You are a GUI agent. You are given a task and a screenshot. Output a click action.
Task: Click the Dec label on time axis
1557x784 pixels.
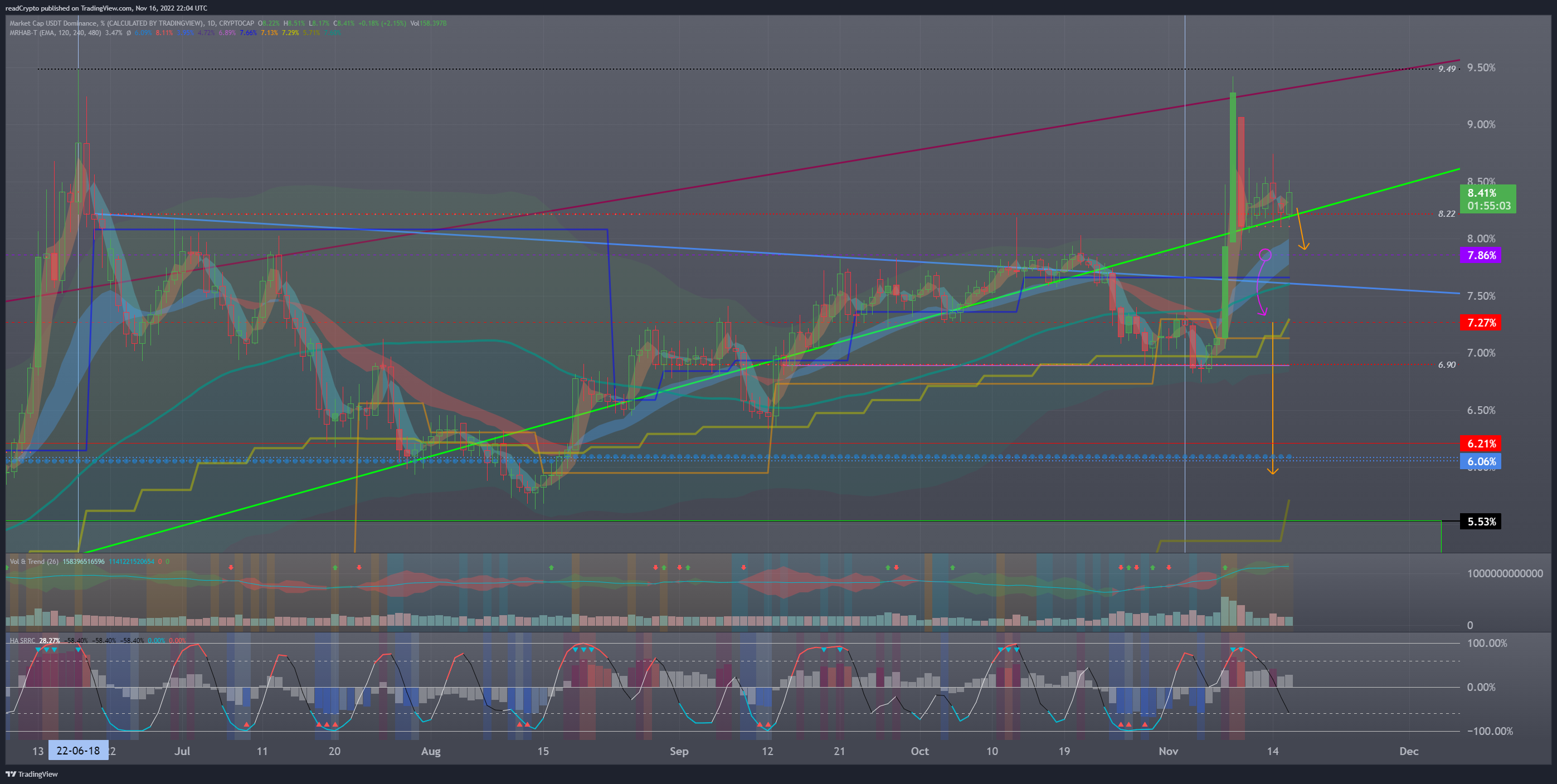click(x=1408, y=751)
